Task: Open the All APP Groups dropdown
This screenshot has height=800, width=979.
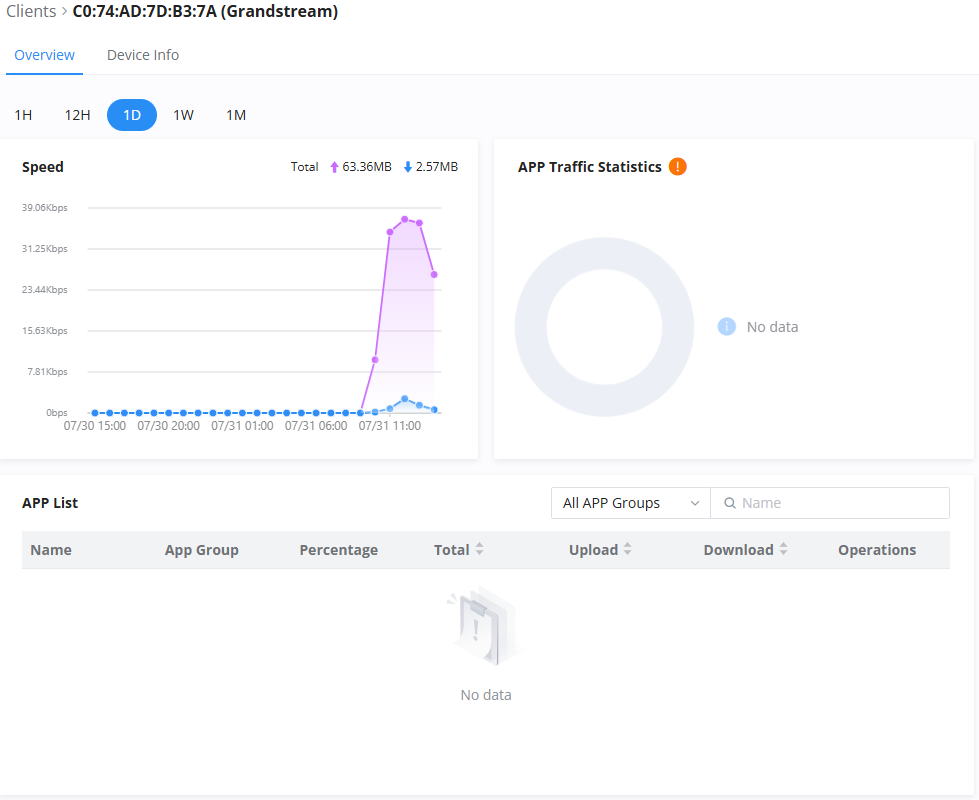Action: [x=631, y=503]
